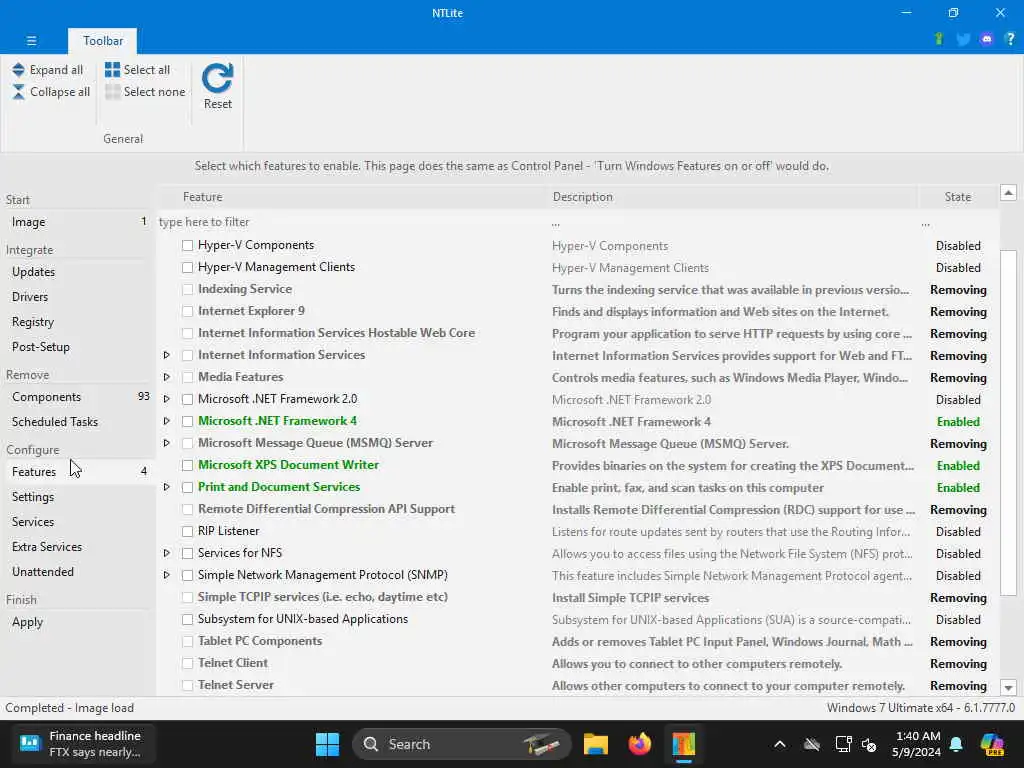Expand Microsoft .NET Framework 4 node
Screen dimensions: 1024x768
tap(167, 421)
